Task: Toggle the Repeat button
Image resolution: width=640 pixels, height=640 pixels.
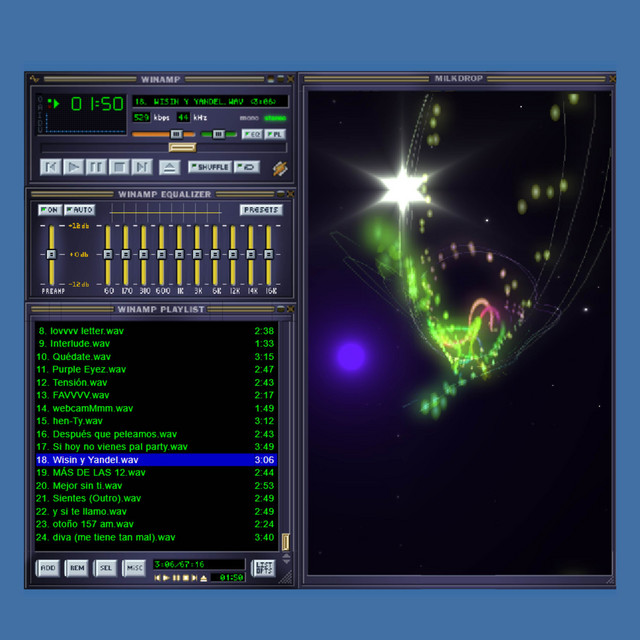Action: (x=247, y=167)
